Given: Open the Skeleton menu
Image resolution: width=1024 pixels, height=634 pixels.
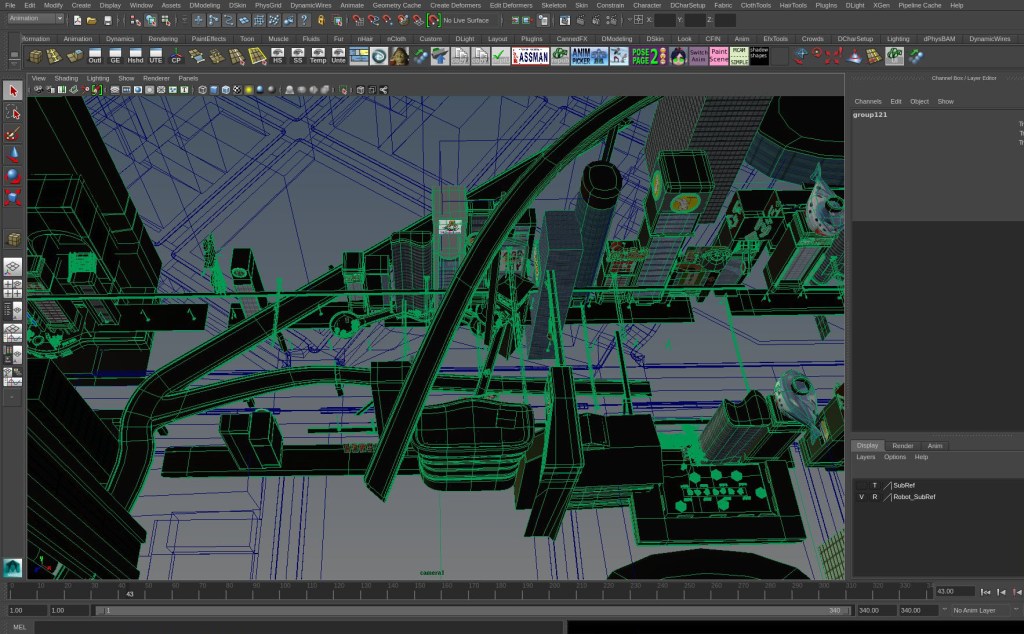Looking at the screenshot, I should click(x=553, y=5).
